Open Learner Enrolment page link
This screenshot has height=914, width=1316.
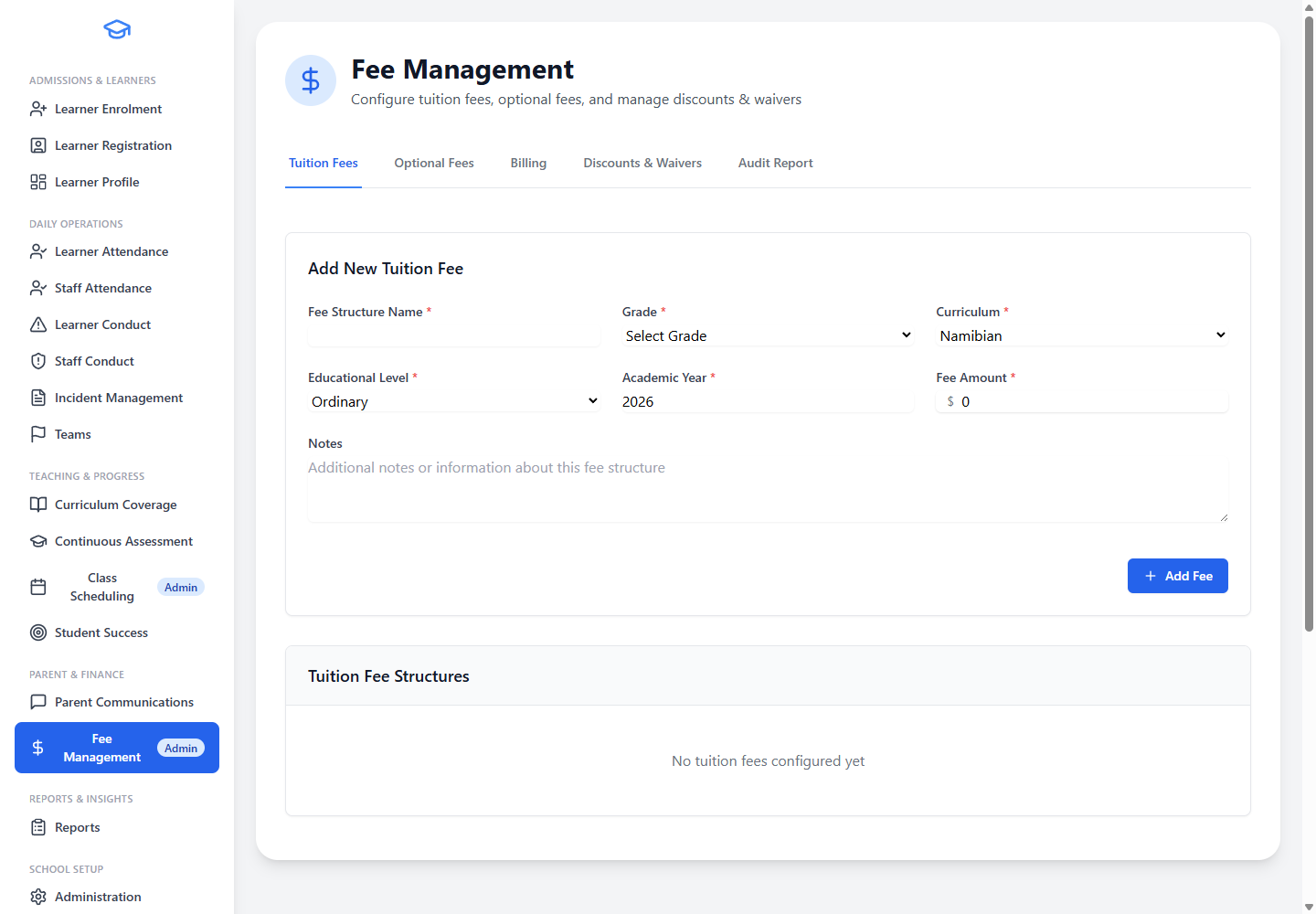117,109
